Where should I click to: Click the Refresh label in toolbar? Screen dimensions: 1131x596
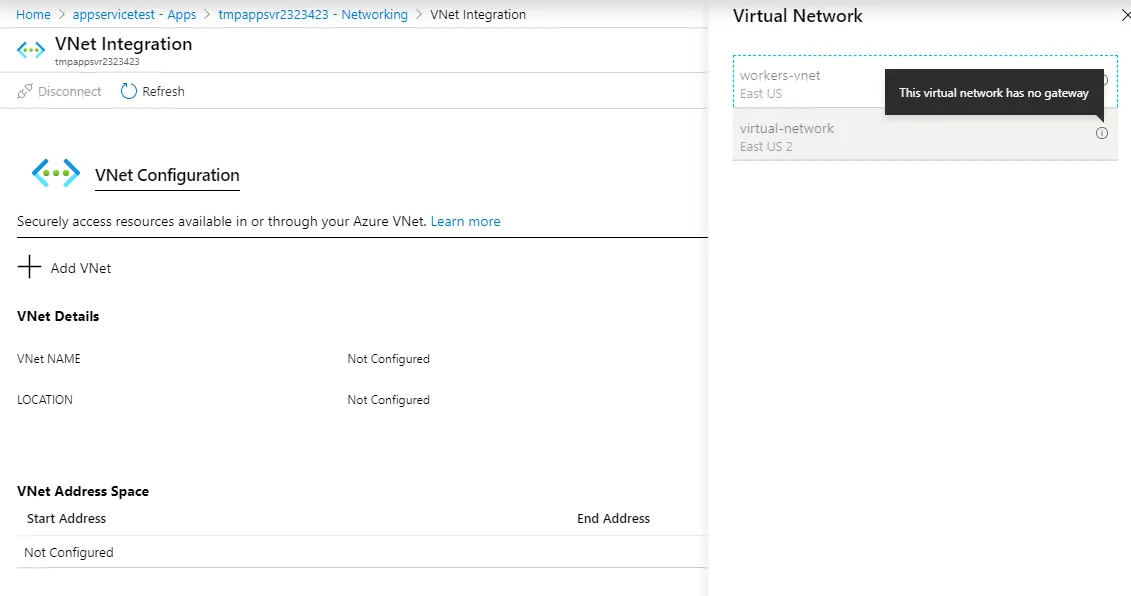pos(163,92)
